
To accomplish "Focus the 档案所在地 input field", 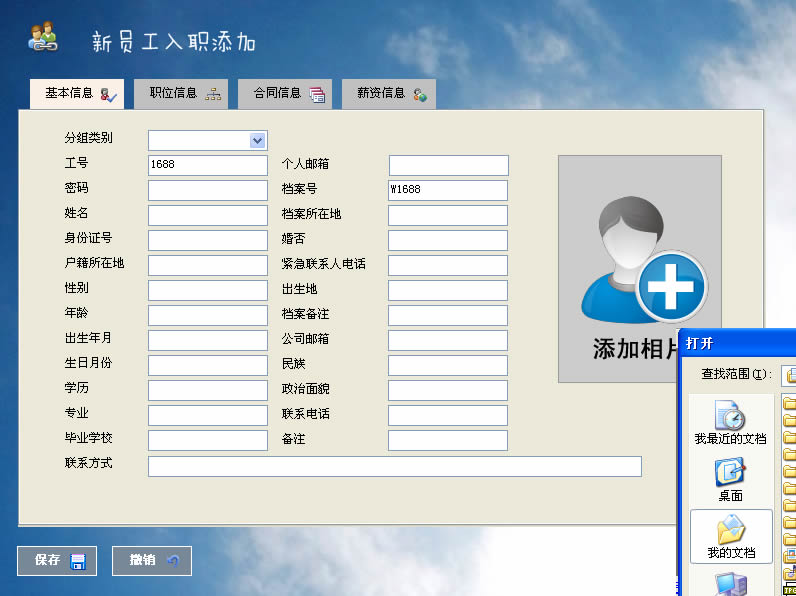I will 448,215.
